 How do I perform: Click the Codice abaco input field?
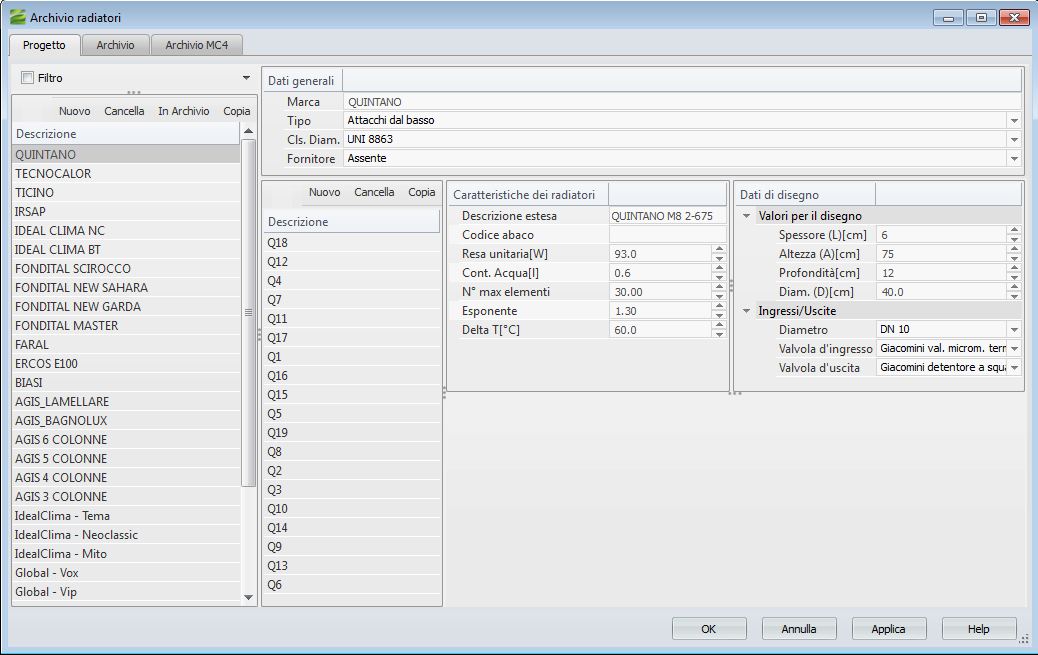tap(667, 235)
